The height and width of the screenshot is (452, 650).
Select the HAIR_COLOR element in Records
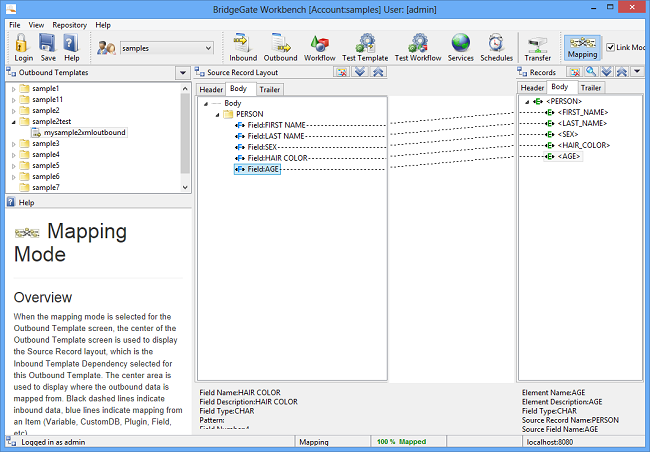click(x=578, y=145)
